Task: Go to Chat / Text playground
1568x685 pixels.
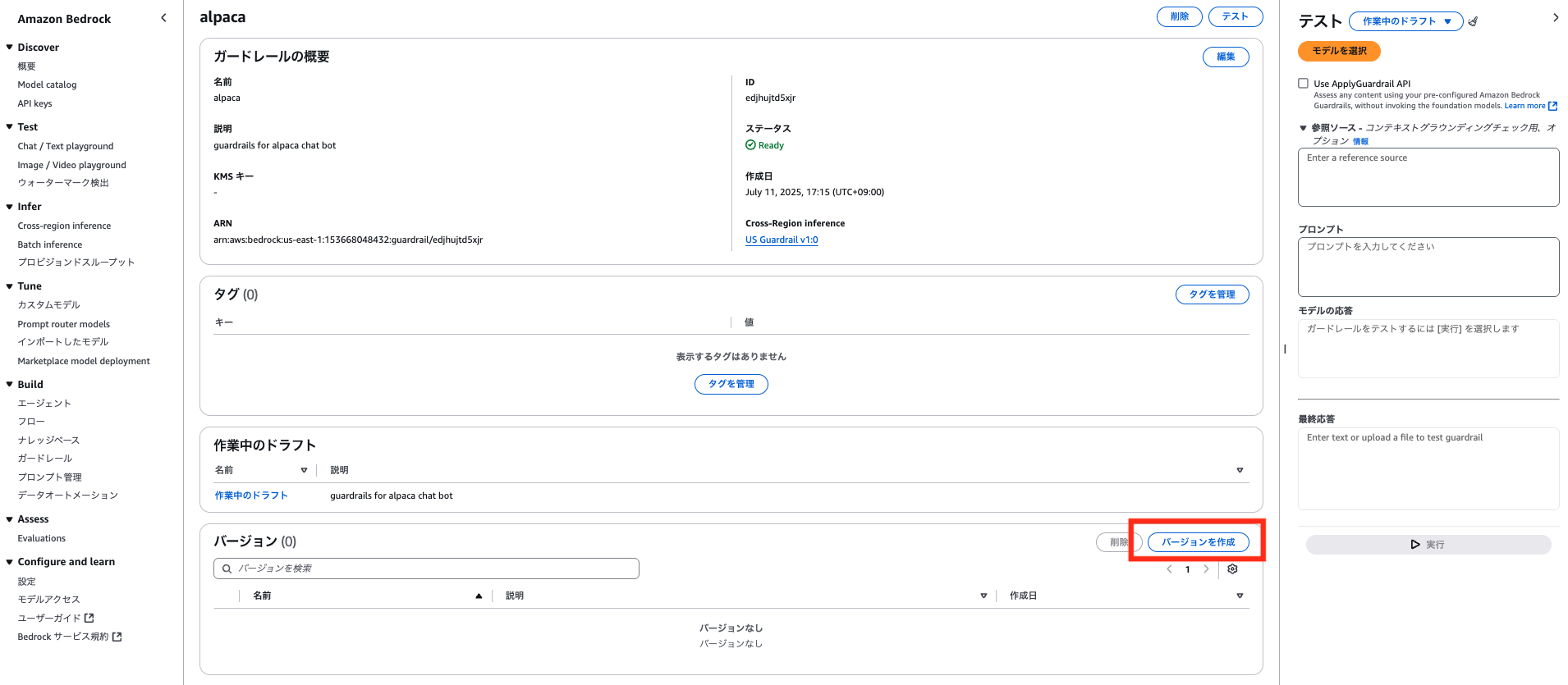Action: click(x=66, y=146)
